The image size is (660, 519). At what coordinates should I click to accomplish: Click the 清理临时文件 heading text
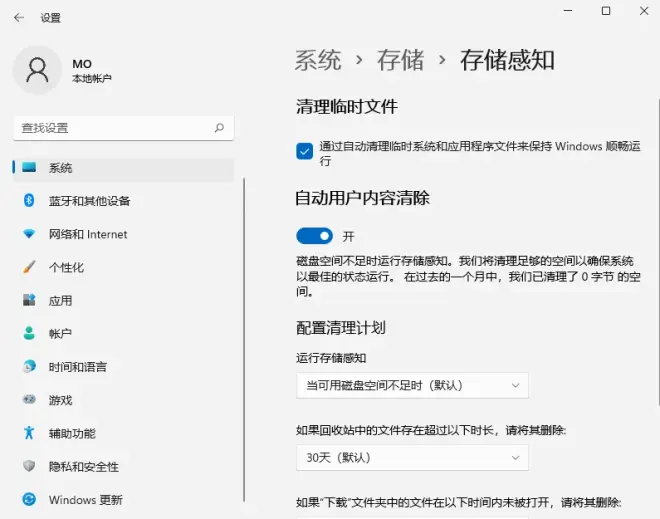coord(346,106)
